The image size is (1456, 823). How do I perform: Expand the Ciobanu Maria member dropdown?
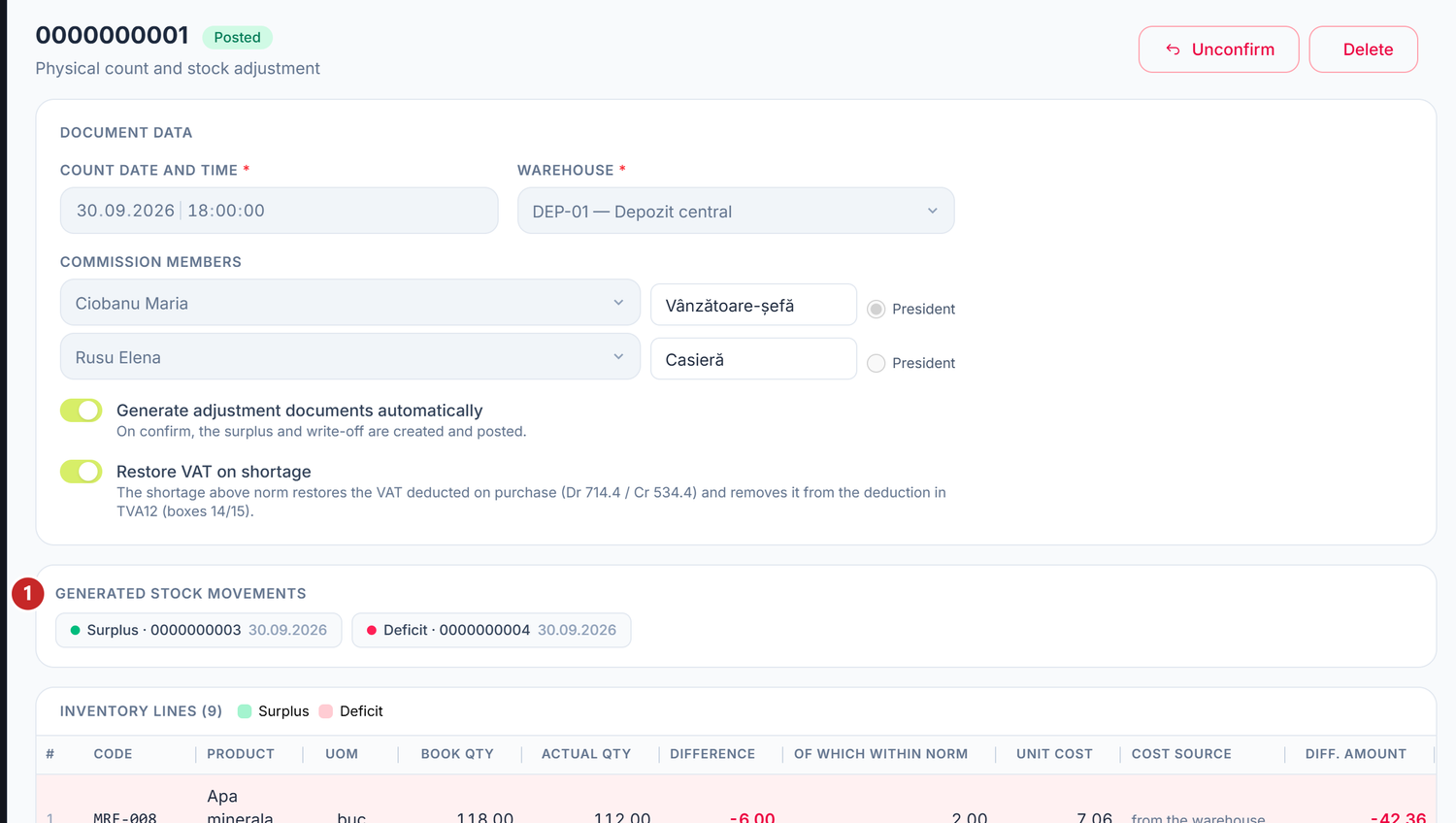coord(350,303)
